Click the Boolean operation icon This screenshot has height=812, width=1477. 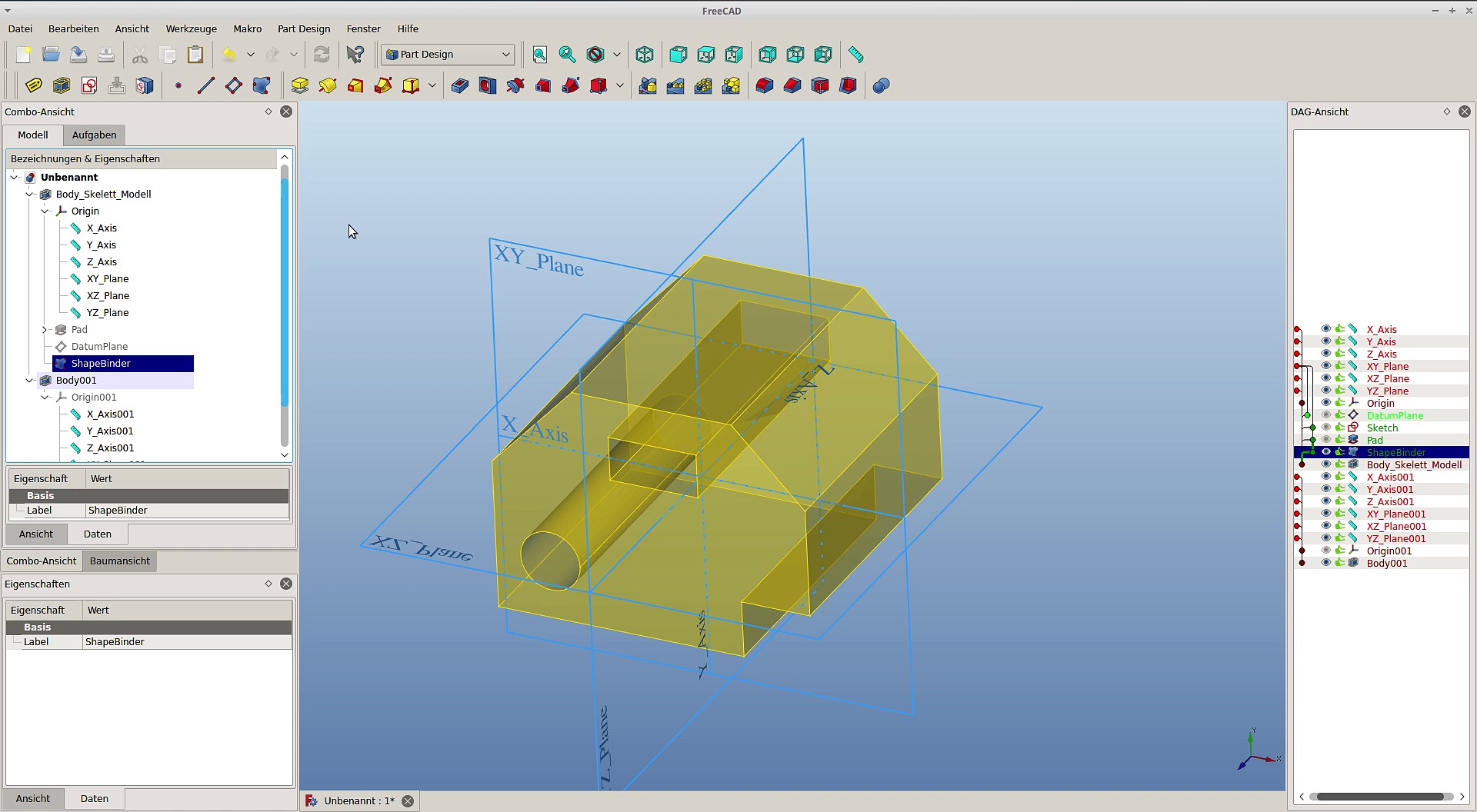coord(882,85)
